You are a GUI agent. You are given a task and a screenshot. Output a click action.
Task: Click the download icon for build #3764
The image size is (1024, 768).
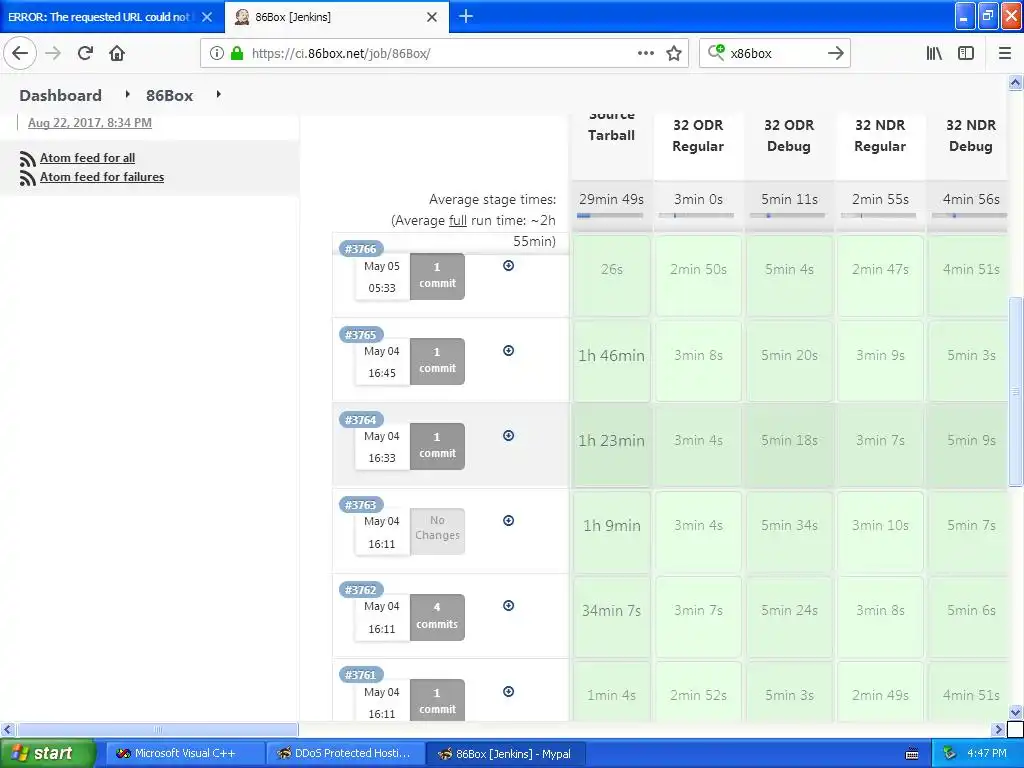[509, 436]
